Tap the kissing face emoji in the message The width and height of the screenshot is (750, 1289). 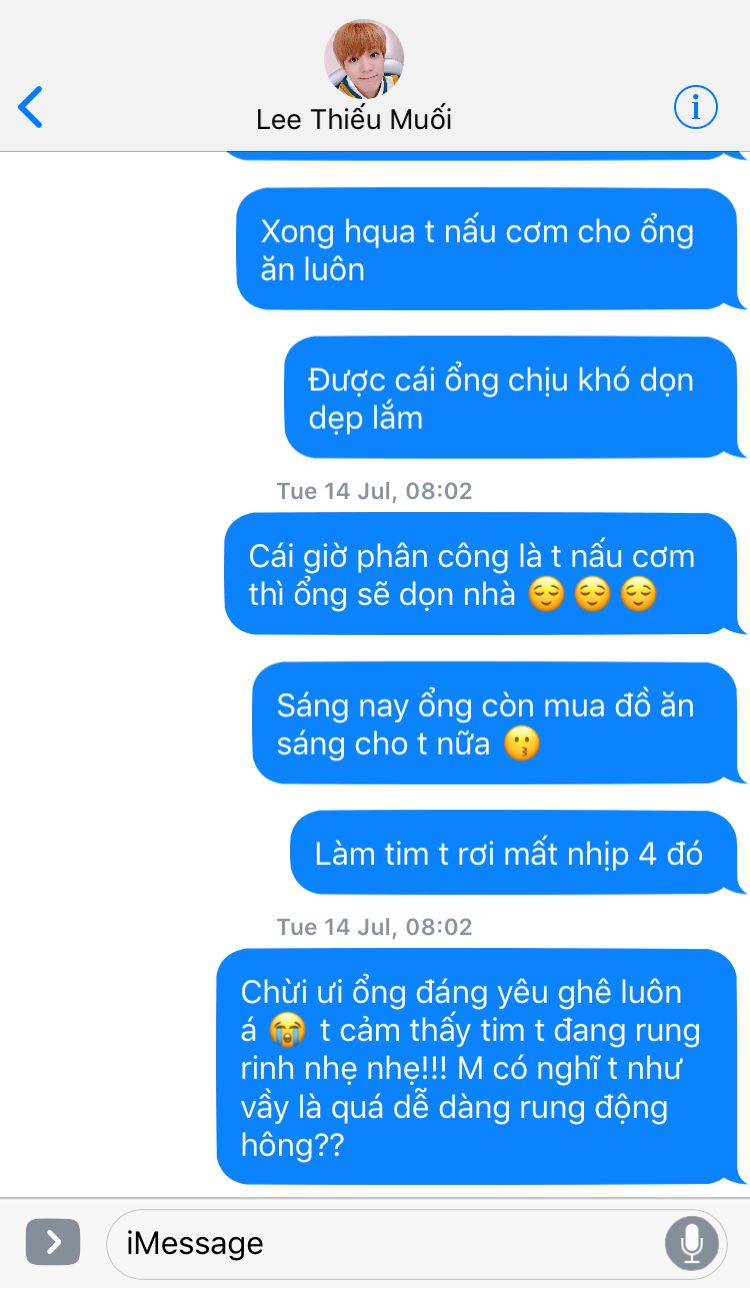tap(520, 744)
